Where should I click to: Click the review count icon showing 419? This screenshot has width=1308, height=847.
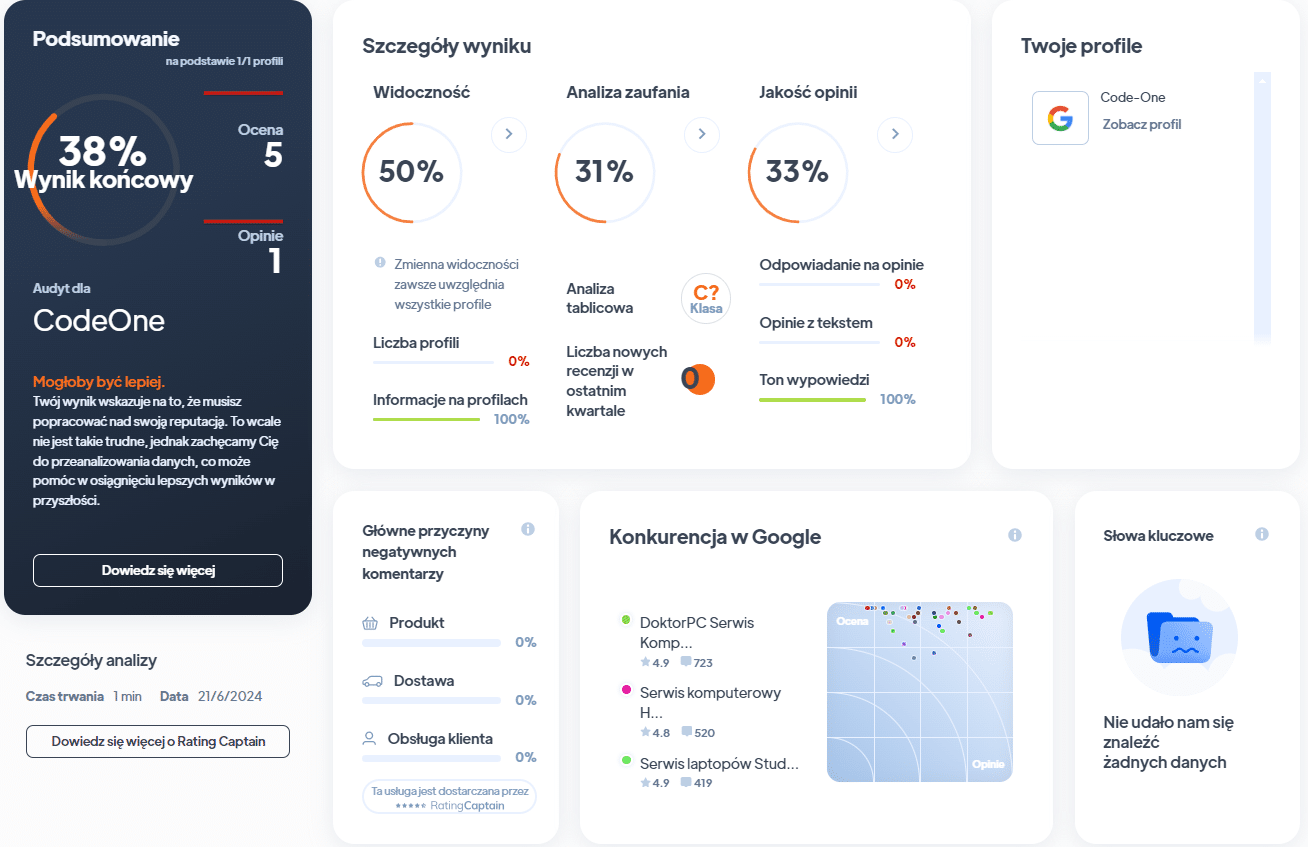(686, 782)
